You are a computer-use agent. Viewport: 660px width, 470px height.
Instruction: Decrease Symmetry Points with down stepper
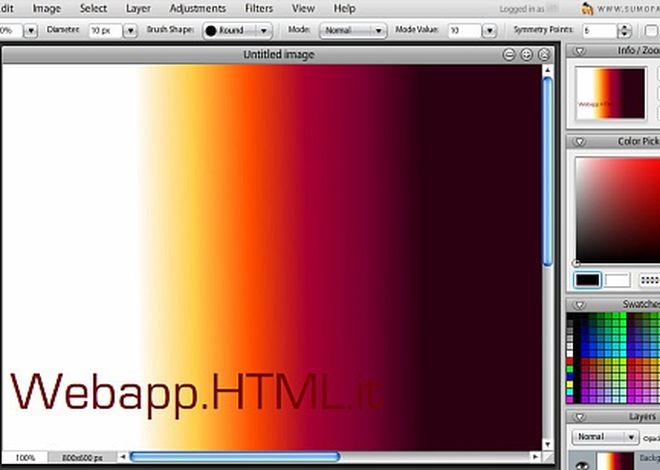(x=624, y=35)
